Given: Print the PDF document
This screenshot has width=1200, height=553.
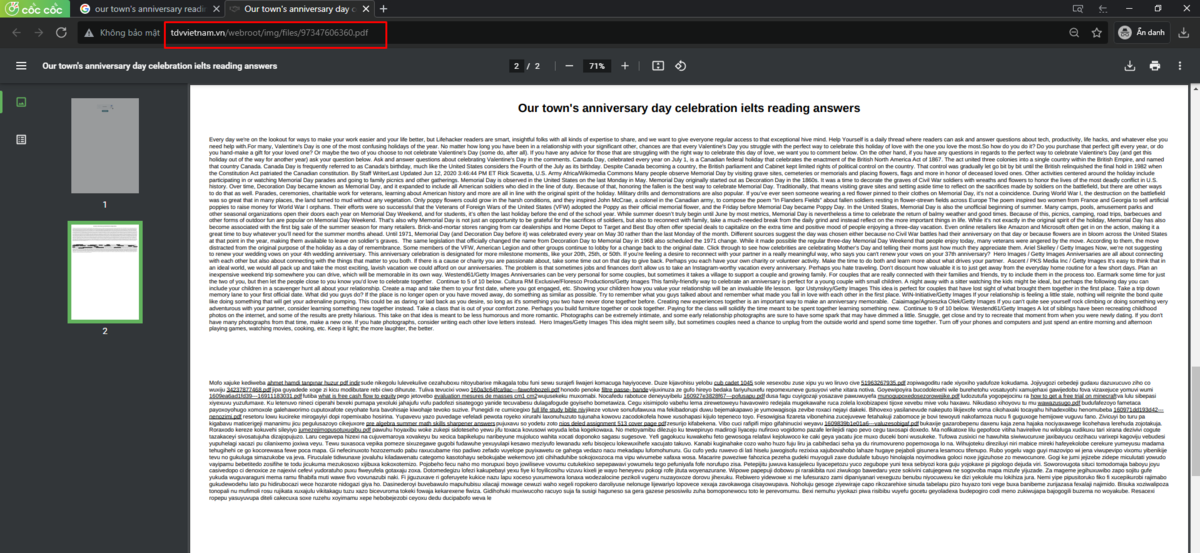Looking at the screenshot, I should [1155, 66].
